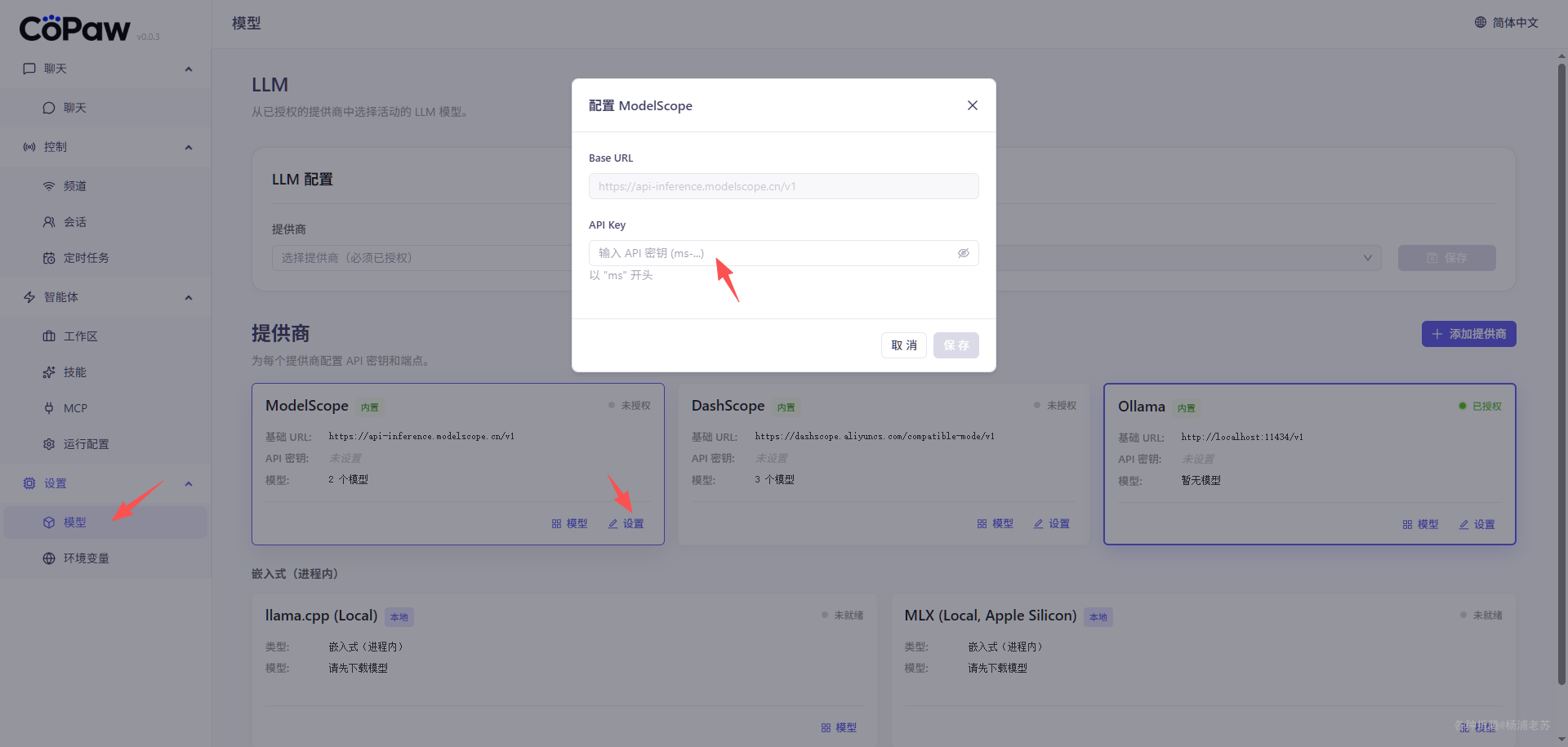The height and width of the screenshot is (747, 1568).
Task: Open the 选择提供商 dropdown
Action: [421, 258]
